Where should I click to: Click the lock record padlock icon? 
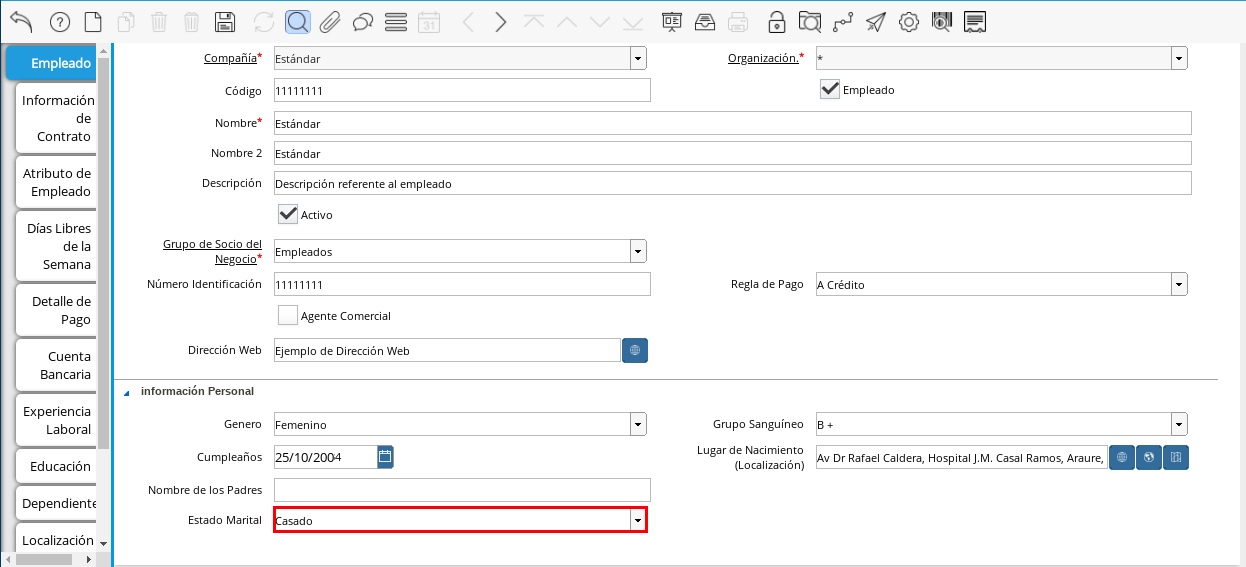tap(776, 21)
